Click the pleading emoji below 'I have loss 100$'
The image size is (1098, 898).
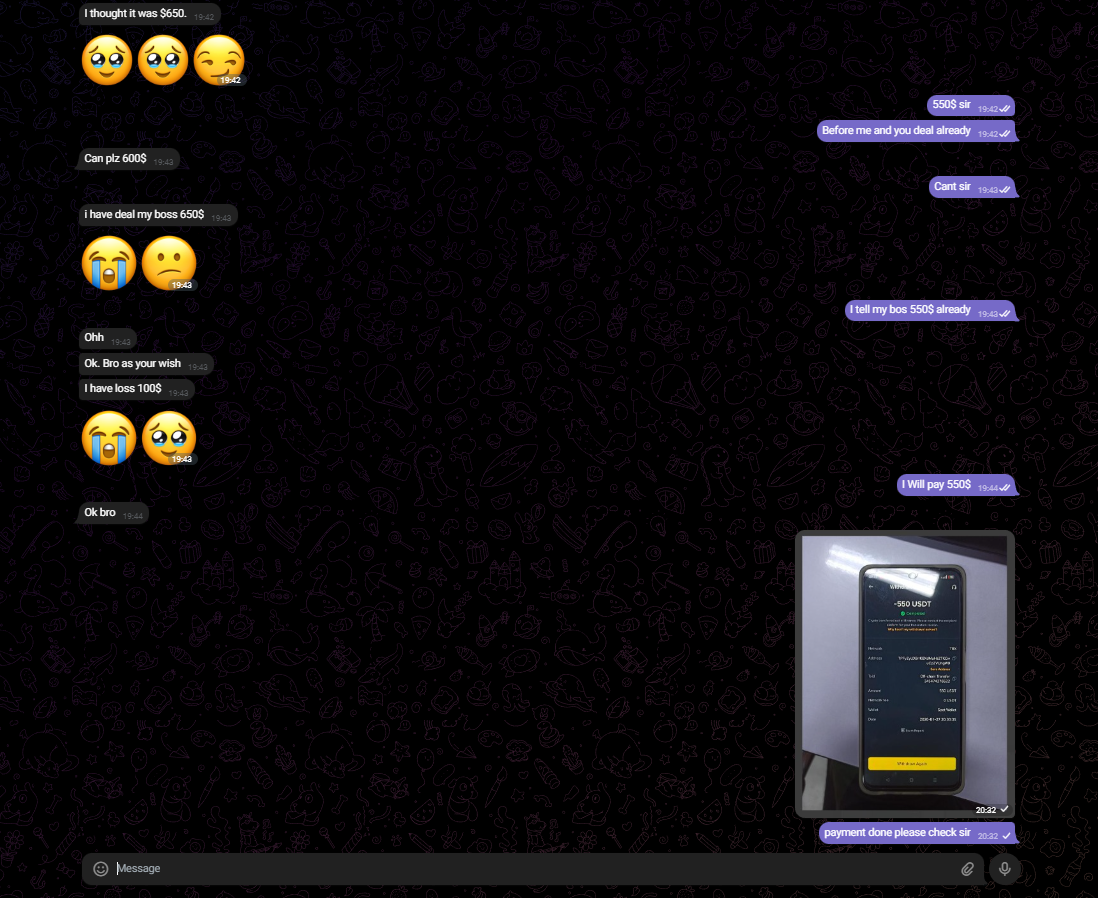tap(168, 438)
